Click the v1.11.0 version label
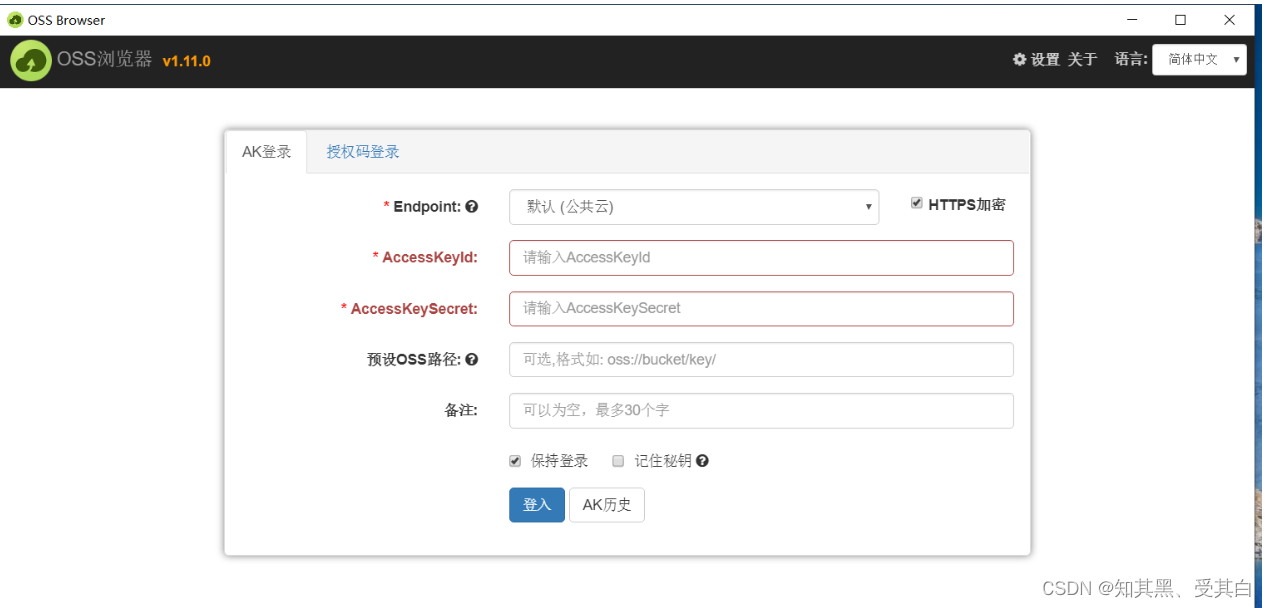Screen dimensions: 1266x608 [x=186, y=61]
